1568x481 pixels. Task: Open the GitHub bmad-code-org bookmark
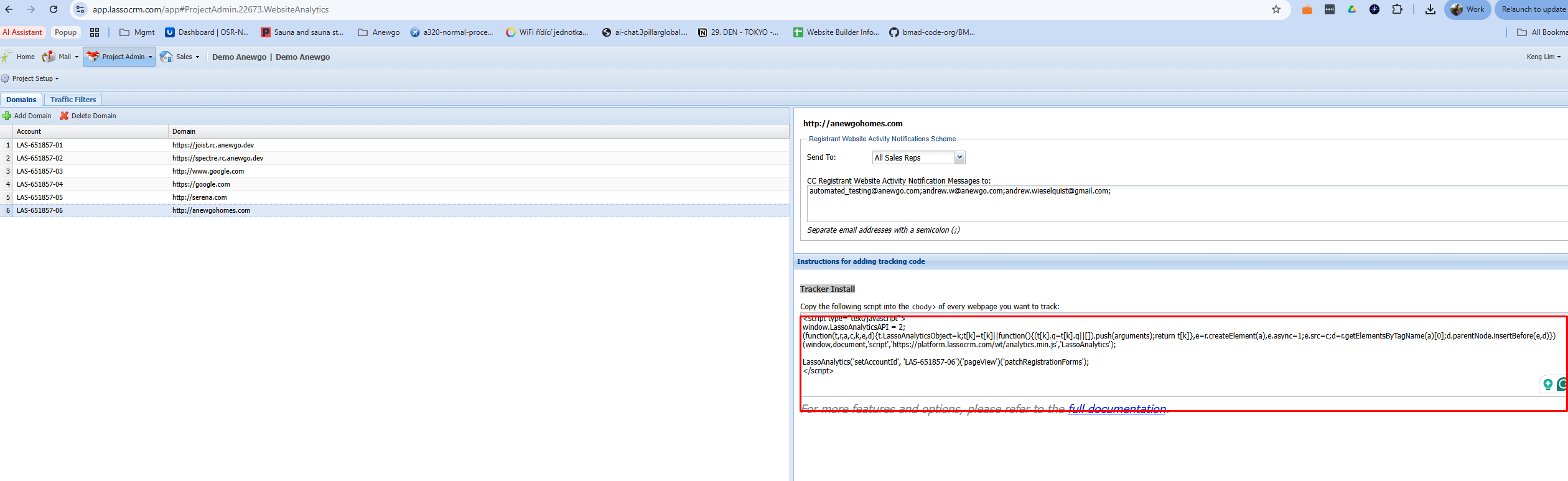pyautogui.click(x=931, y=32)
